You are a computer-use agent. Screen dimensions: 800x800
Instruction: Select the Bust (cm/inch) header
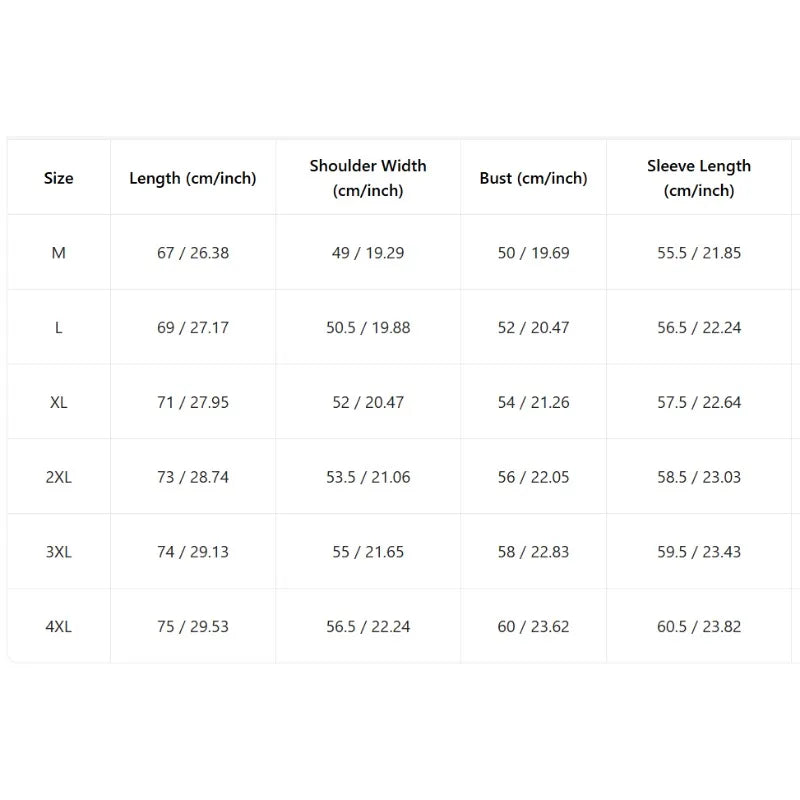[533, 178]
